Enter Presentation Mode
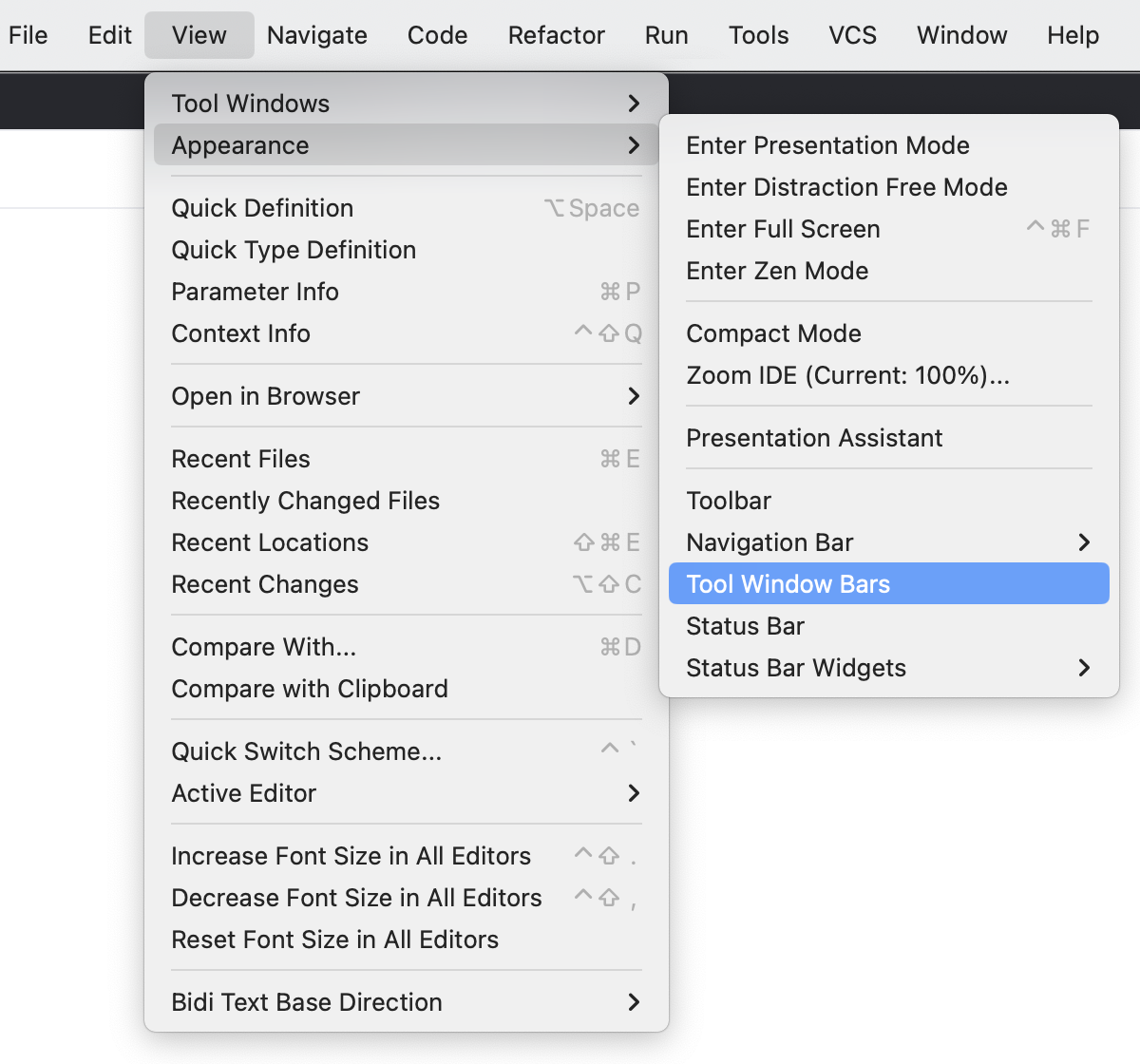This screenshot has width=1140, height=1064. coord(827,145)
